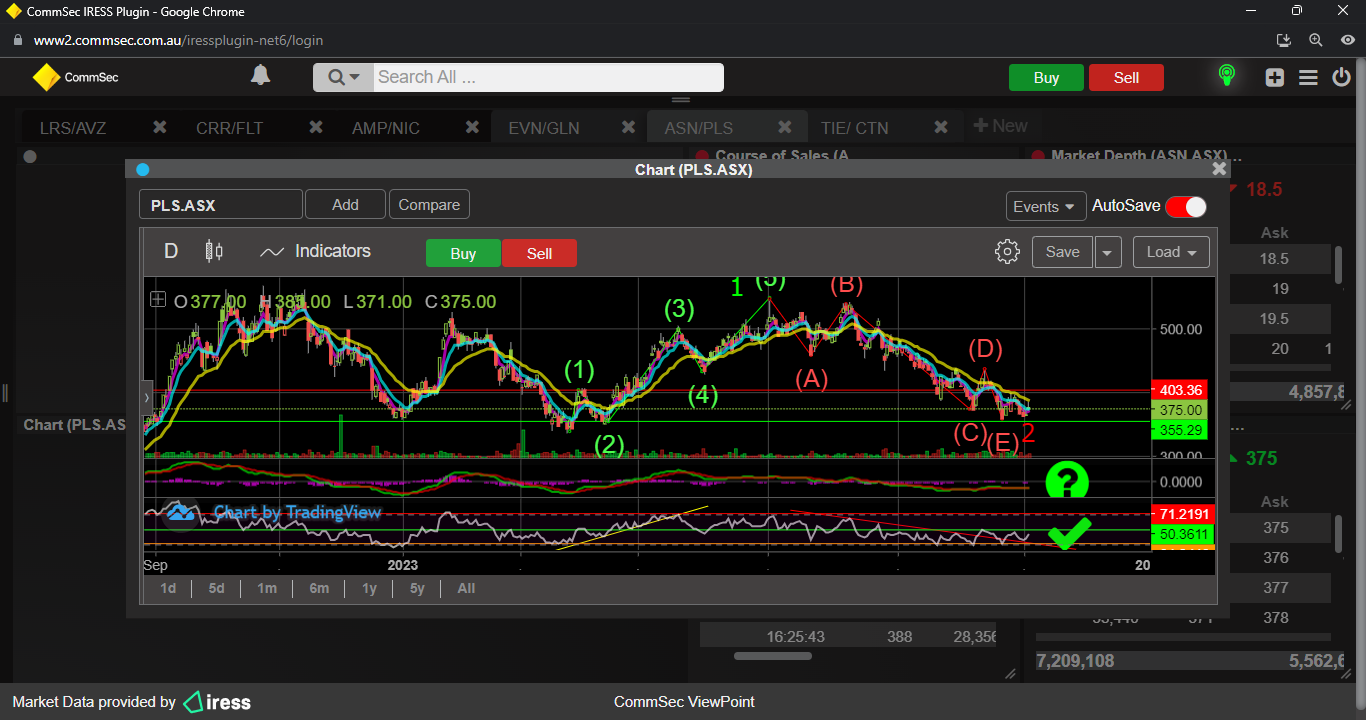Click the 71.2191 indicator value label

pyautogui.click(x=1184, y=513)
